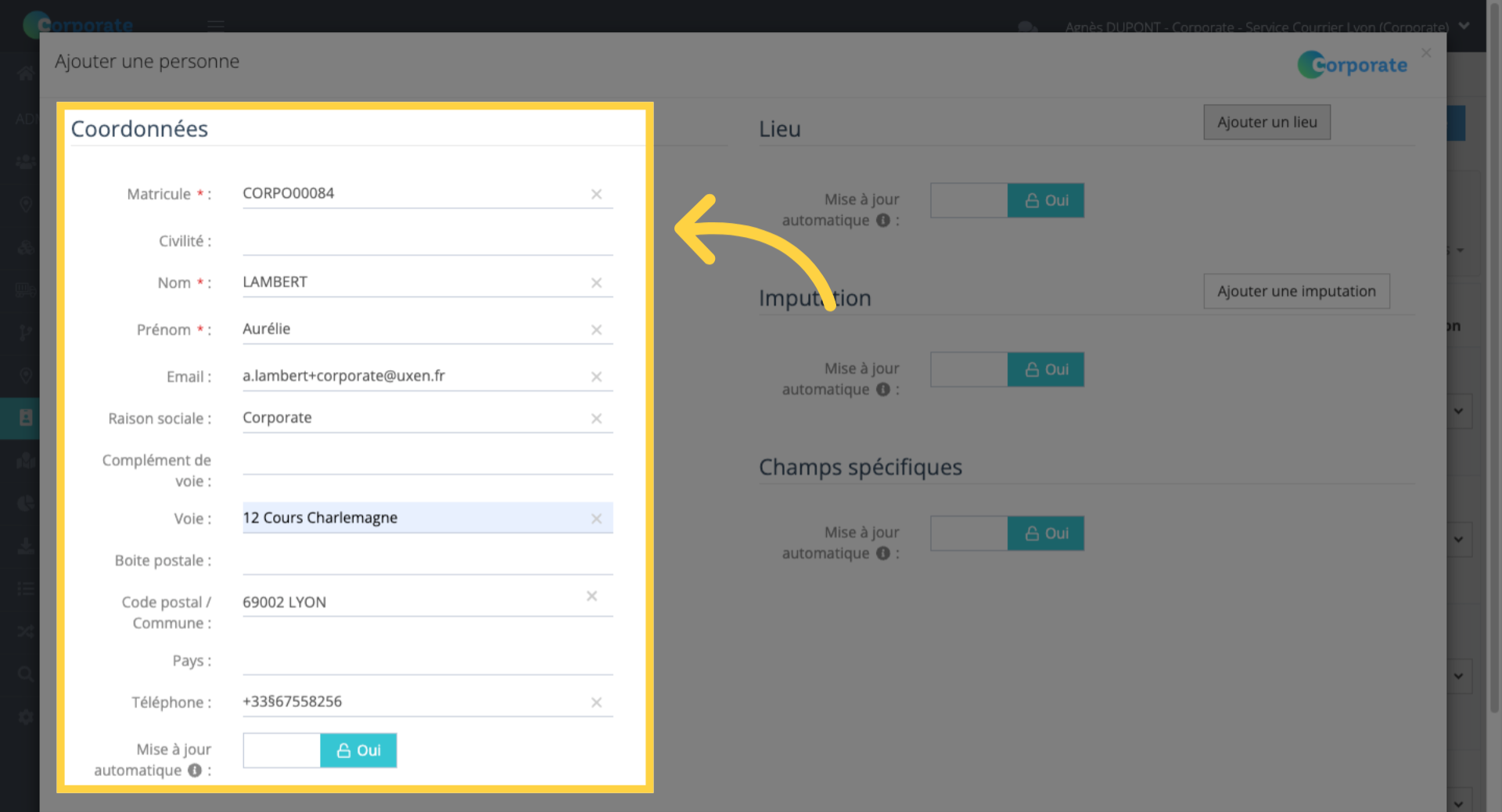Clear the Code postal / Commune value
Screen dimensions: 1502x812
591,596
